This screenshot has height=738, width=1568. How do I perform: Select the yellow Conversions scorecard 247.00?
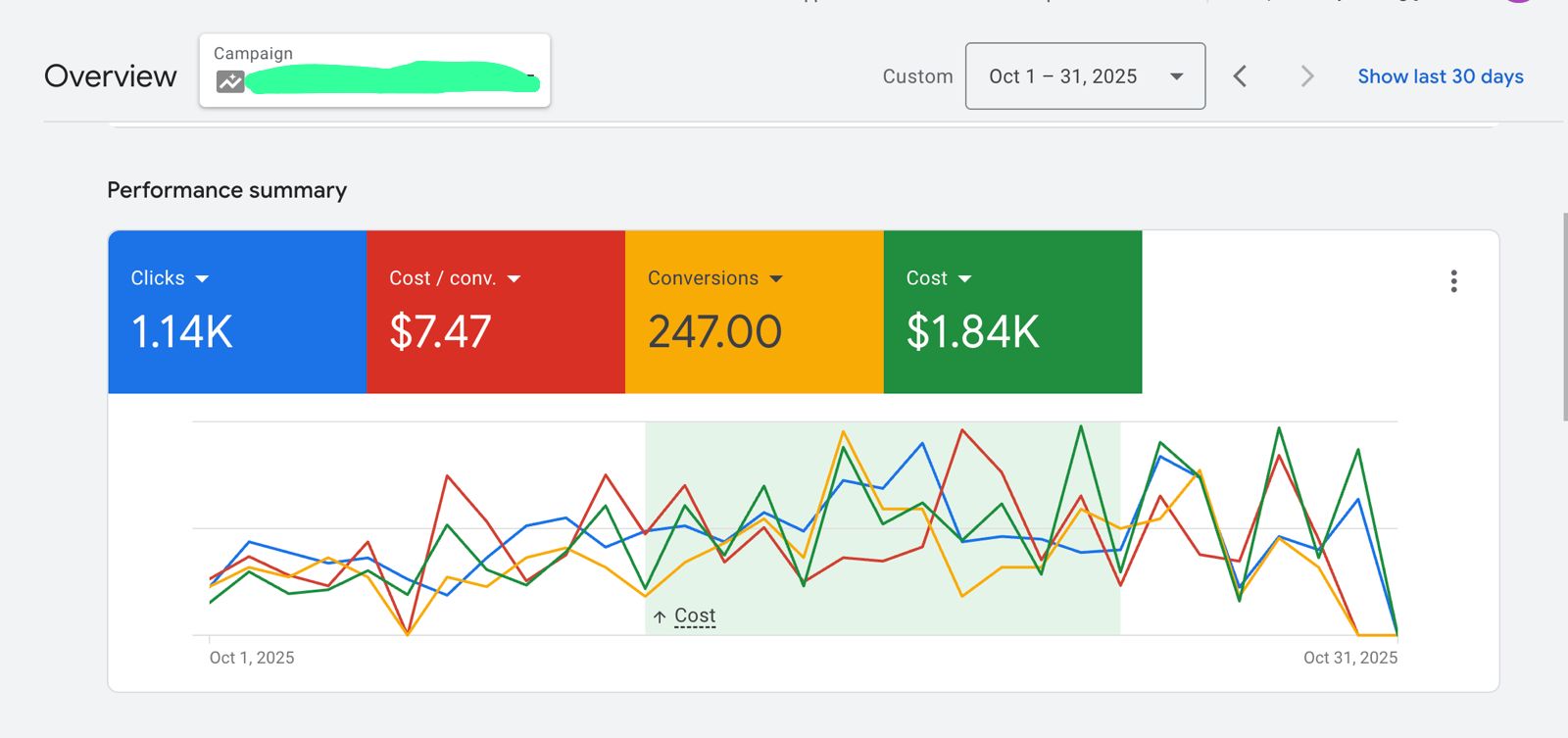[x=755, y=312]
